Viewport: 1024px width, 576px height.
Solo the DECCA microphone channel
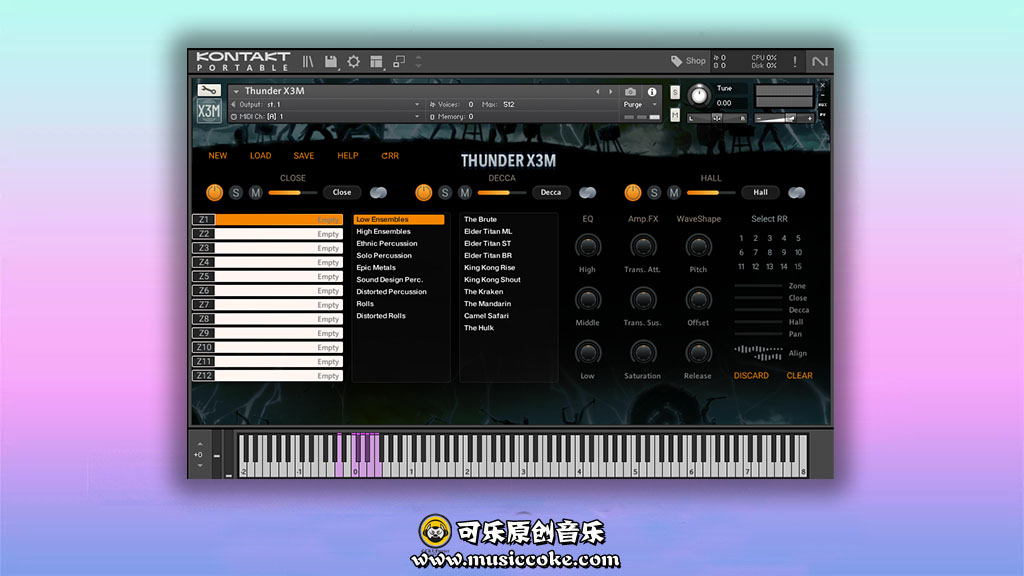445,193
